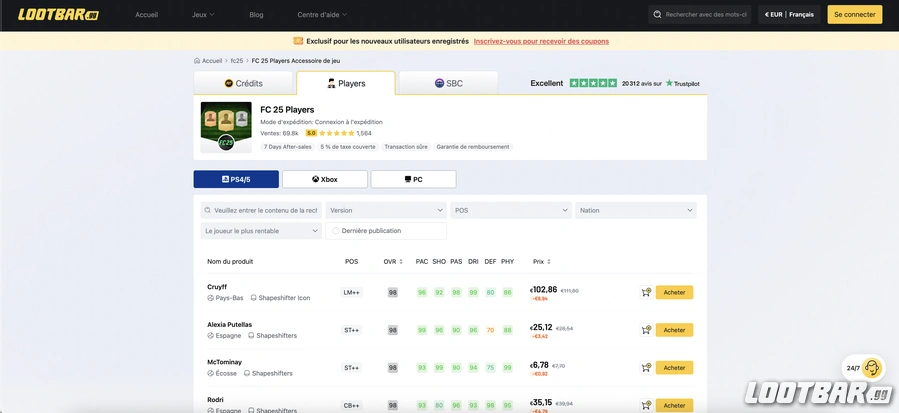Image resolution: width=899 pixels, height=413 pixels.
Task: Select the PC platform button
Action: point(413,180)
